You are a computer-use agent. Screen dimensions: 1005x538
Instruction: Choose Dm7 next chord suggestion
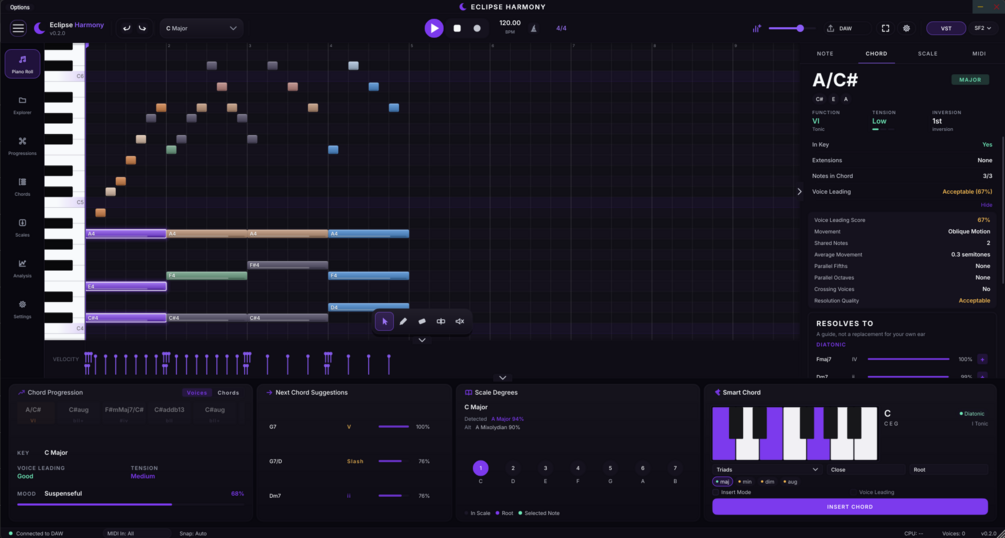350,496
